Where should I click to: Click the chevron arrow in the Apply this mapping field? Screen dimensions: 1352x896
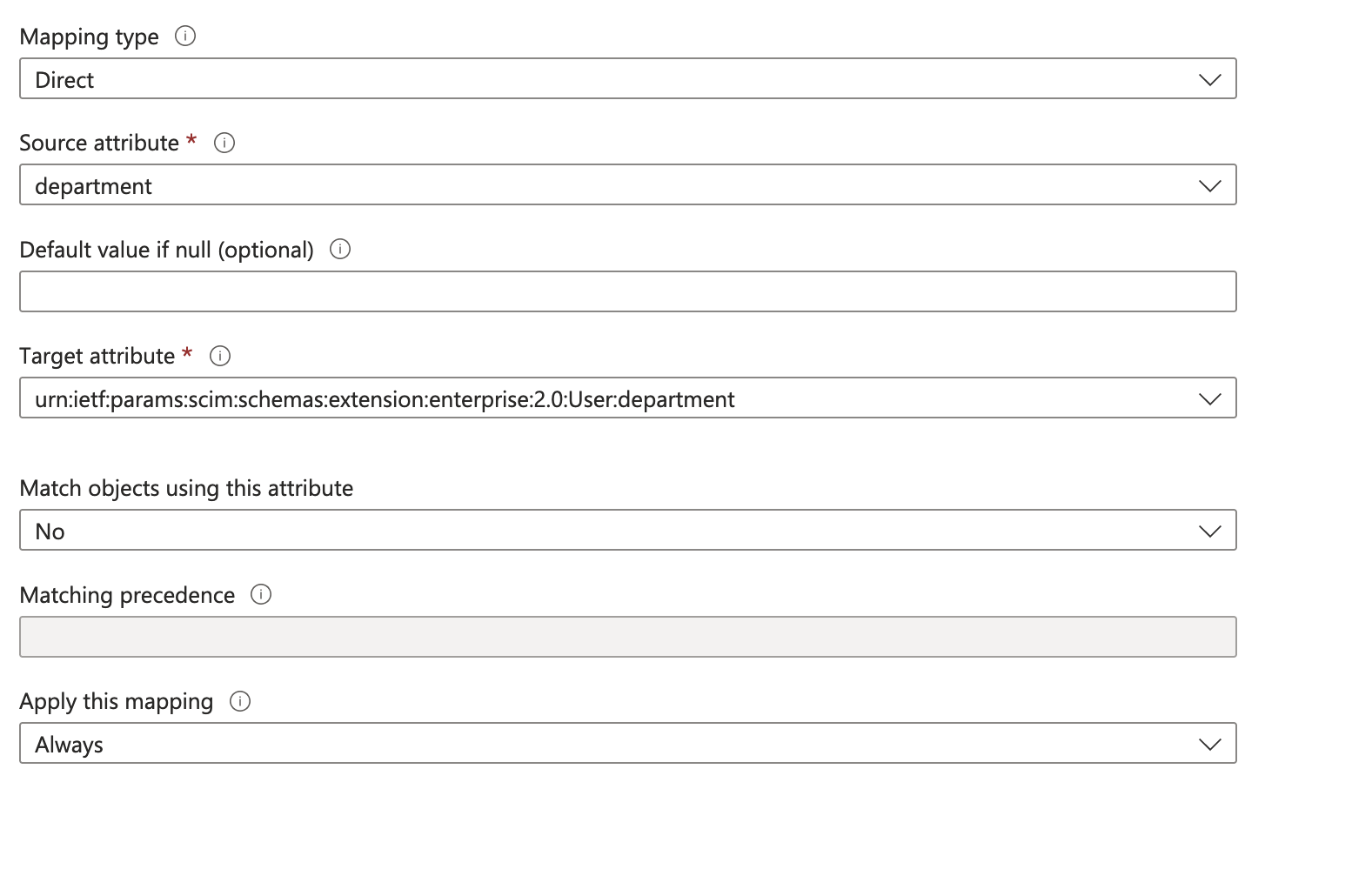1209,744
